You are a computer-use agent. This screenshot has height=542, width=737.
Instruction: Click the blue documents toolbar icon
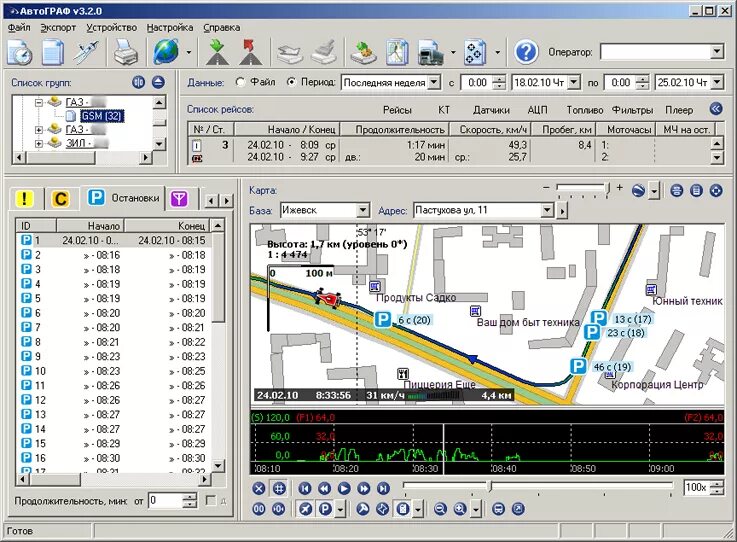click(53, 52)
